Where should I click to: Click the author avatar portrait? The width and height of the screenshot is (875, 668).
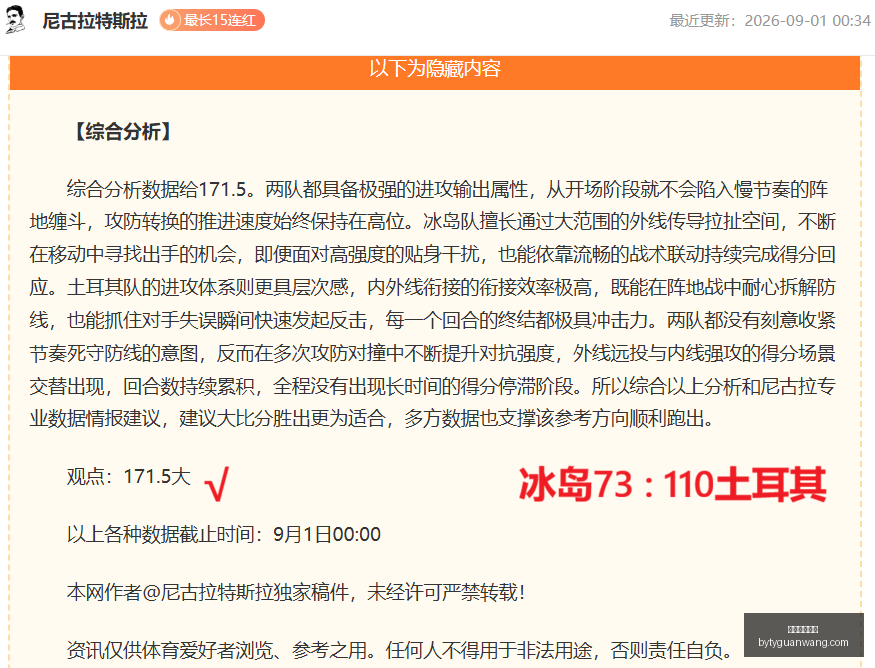[x=16, y=20]
